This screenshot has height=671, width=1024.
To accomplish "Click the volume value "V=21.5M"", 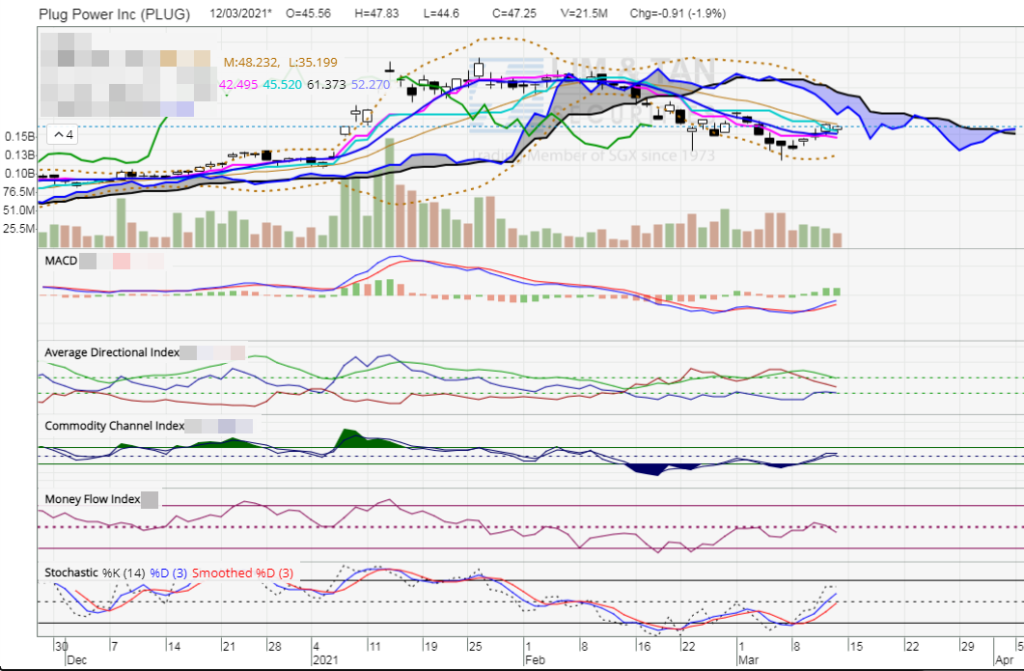I will 584,13.
